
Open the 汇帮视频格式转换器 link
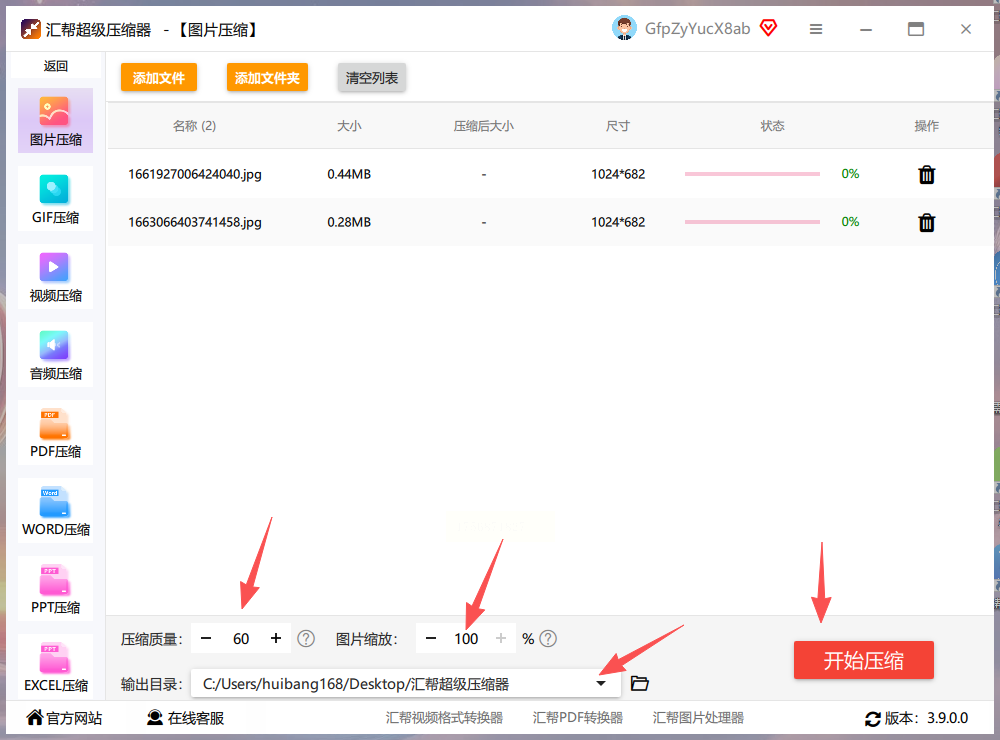point(444,718)
